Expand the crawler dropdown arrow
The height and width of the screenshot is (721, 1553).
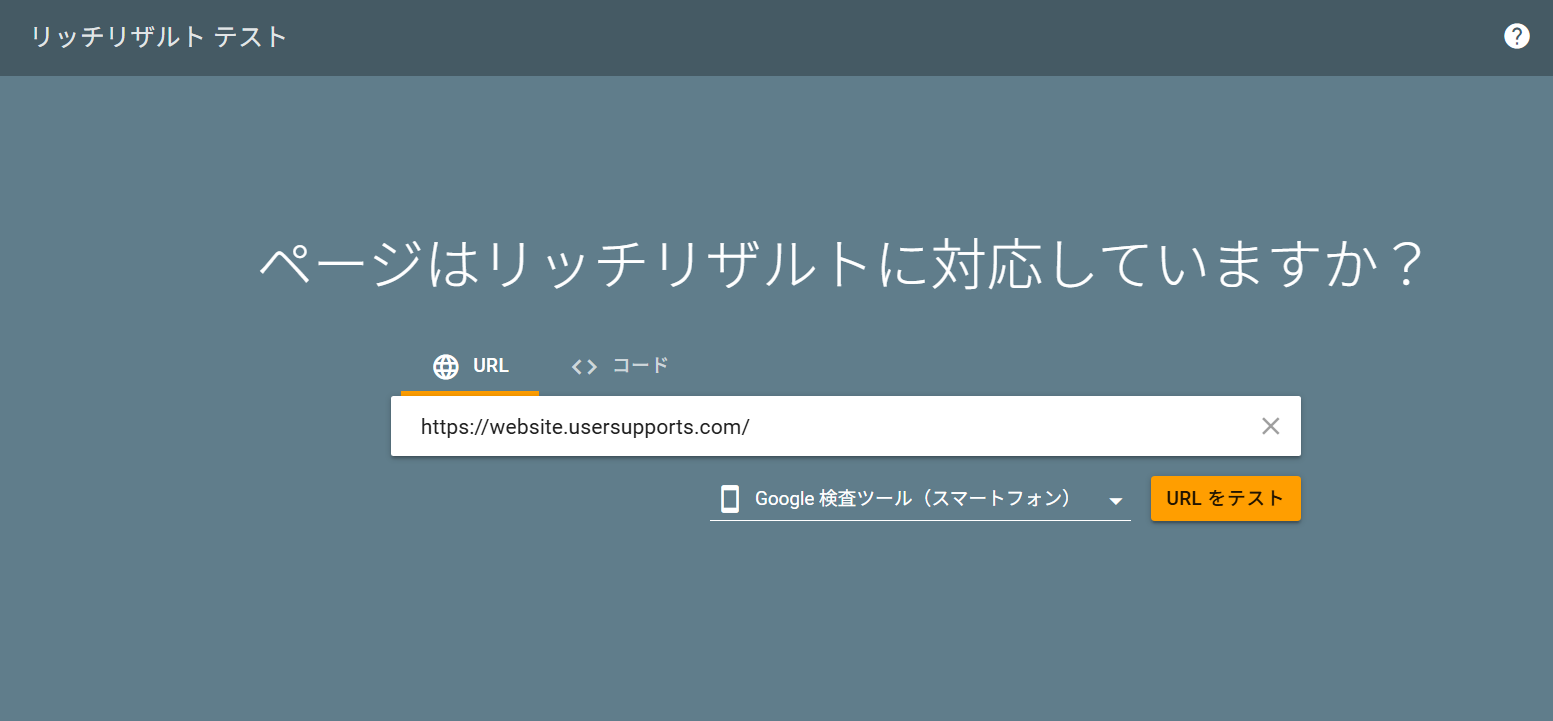1116,501
